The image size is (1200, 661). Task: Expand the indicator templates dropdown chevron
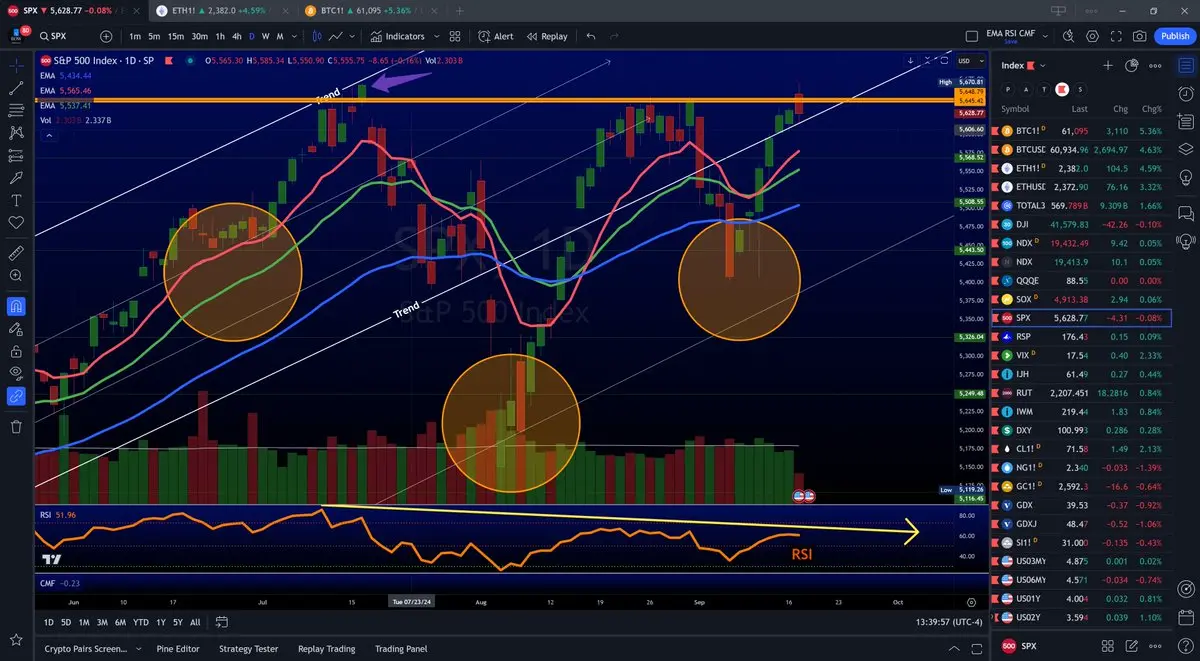click(434, 36)
